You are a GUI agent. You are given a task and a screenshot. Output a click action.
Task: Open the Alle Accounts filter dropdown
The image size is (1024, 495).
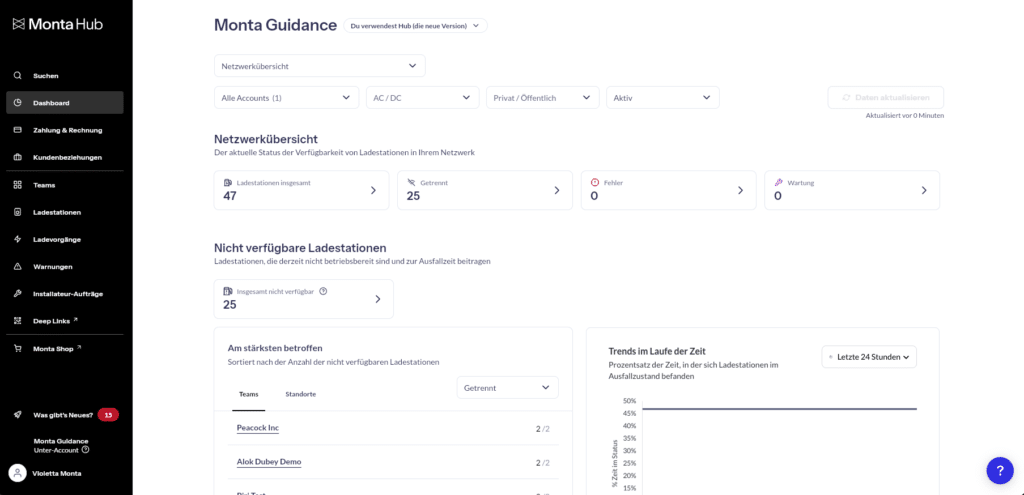pyautogui.click(x=286, y=98)
